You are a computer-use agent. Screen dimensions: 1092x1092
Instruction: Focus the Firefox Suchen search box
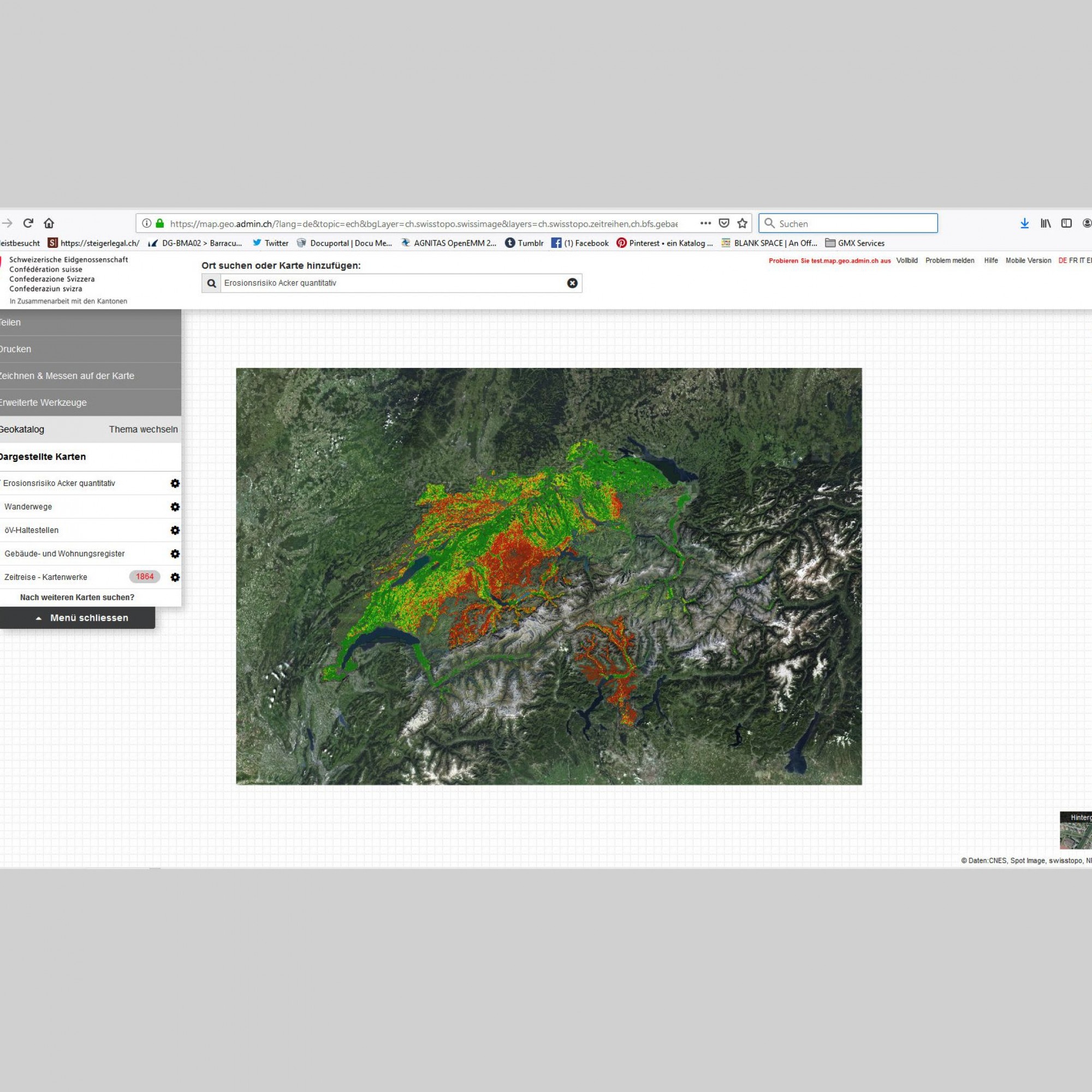pos(848,223)
